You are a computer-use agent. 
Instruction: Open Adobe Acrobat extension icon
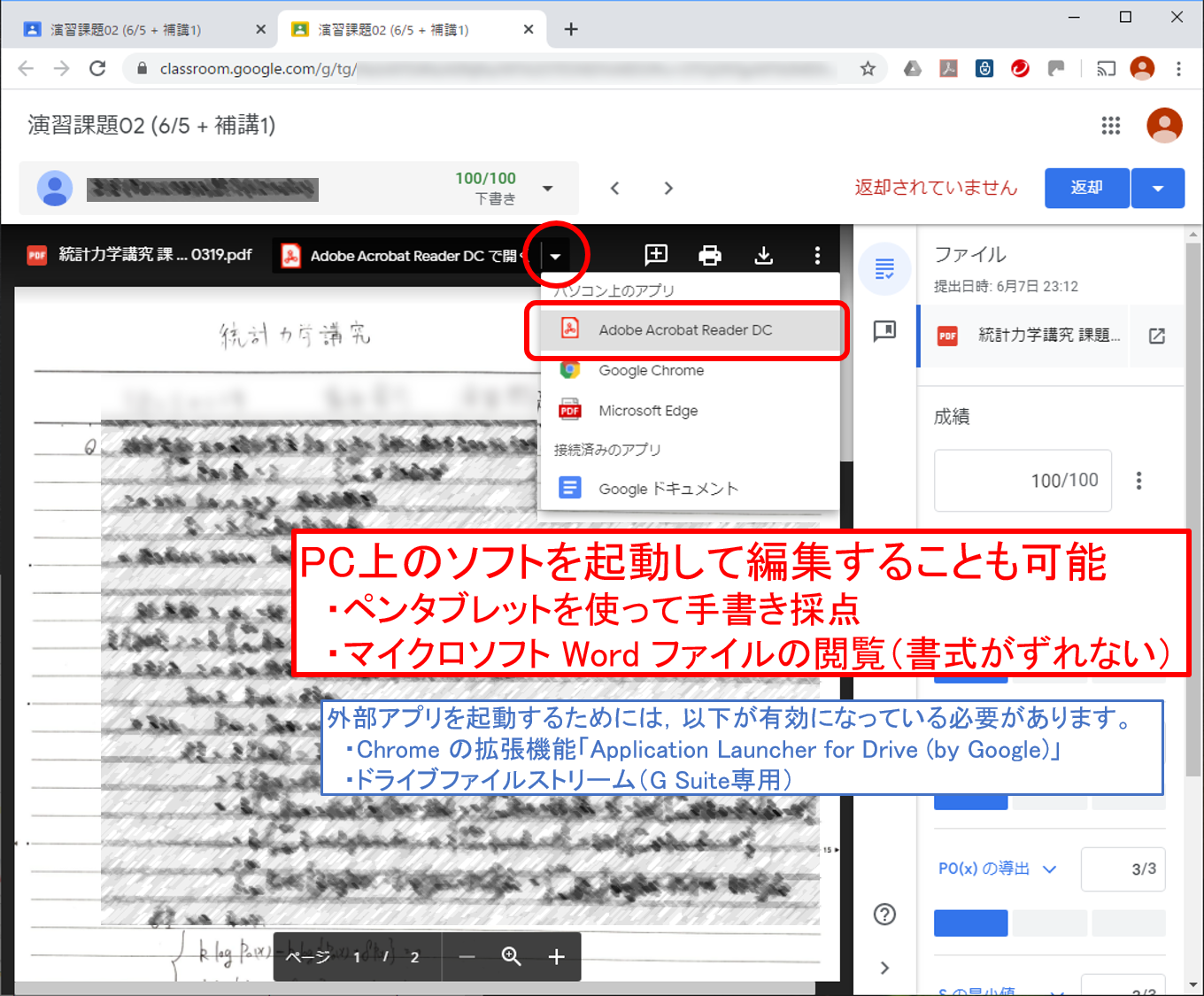pyautogui.click(x=949, y=68)
